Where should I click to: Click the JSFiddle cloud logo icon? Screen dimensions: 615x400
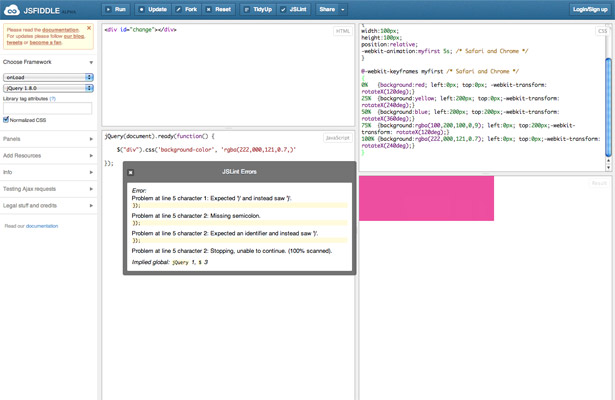tap(11, 10)
